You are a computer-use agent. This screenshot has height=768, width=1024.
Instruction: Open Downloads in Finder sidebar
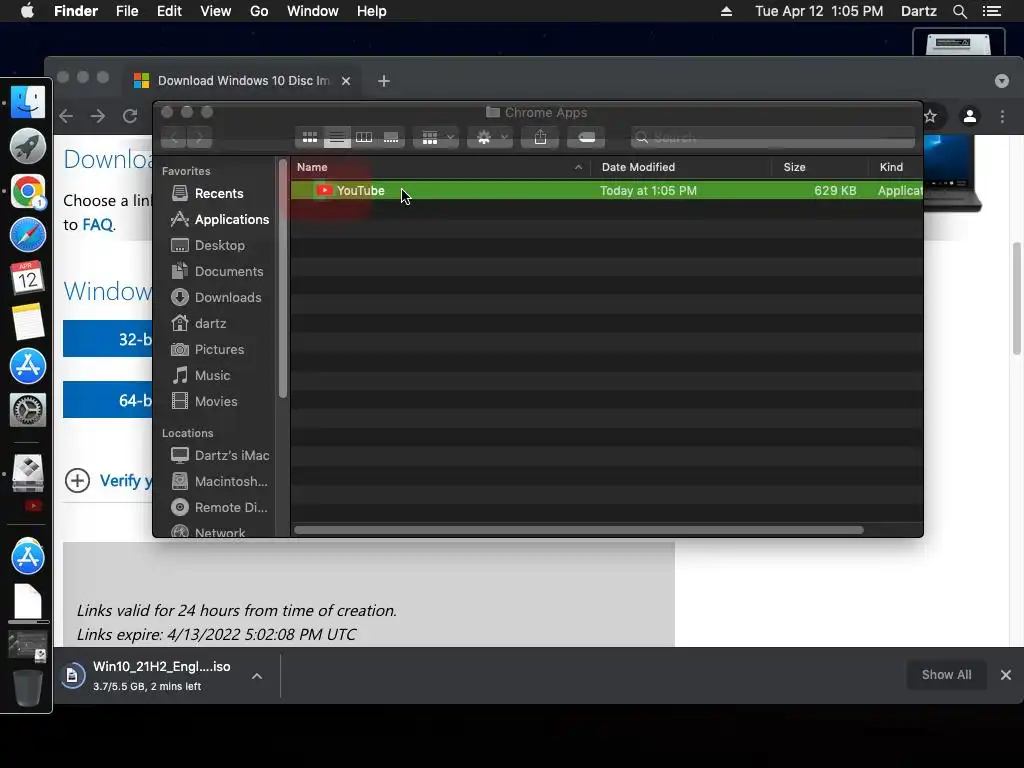coord(218,298)
